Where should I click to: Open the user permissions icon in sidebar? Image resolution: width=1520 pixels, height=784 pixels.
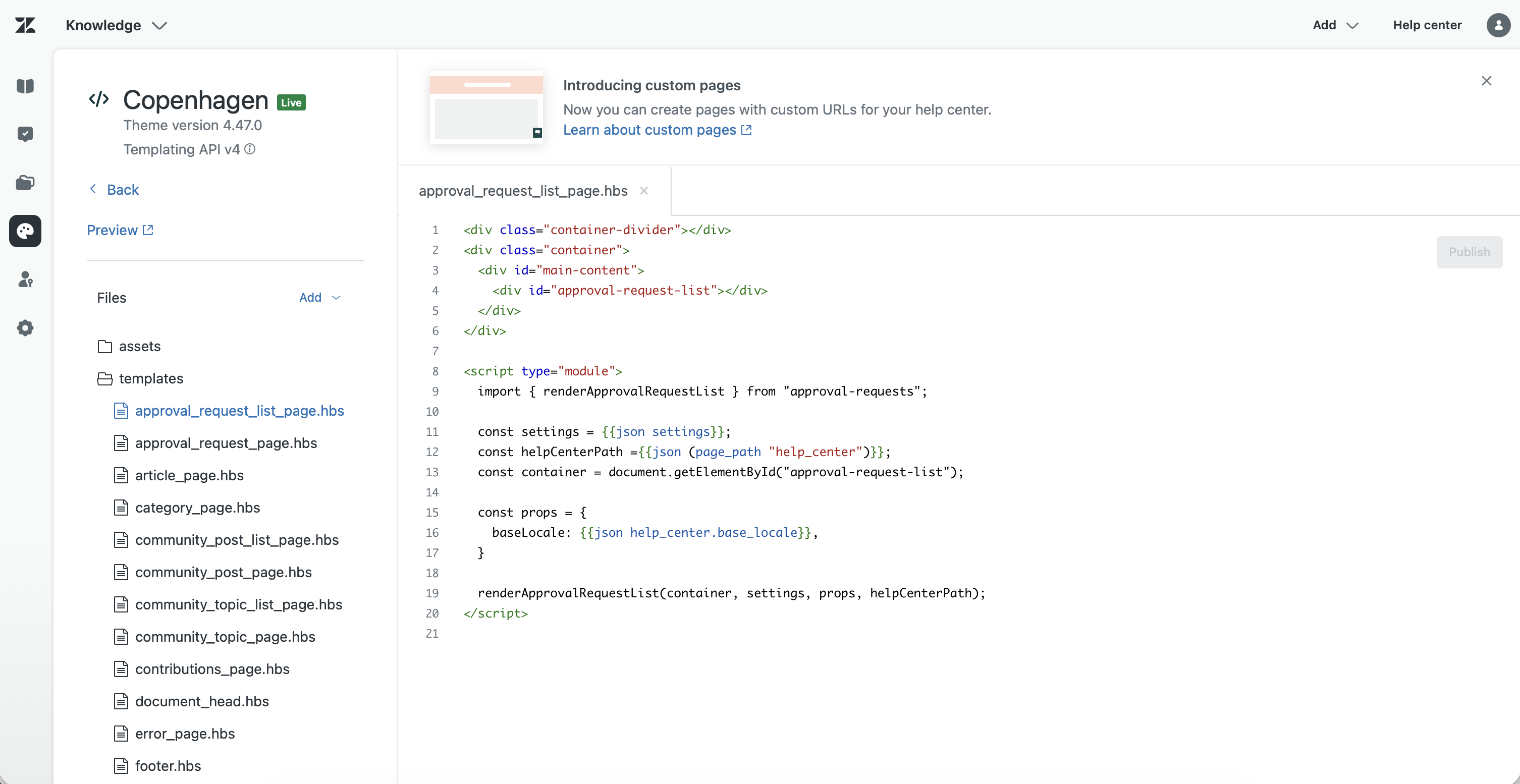tap(25, 279)
